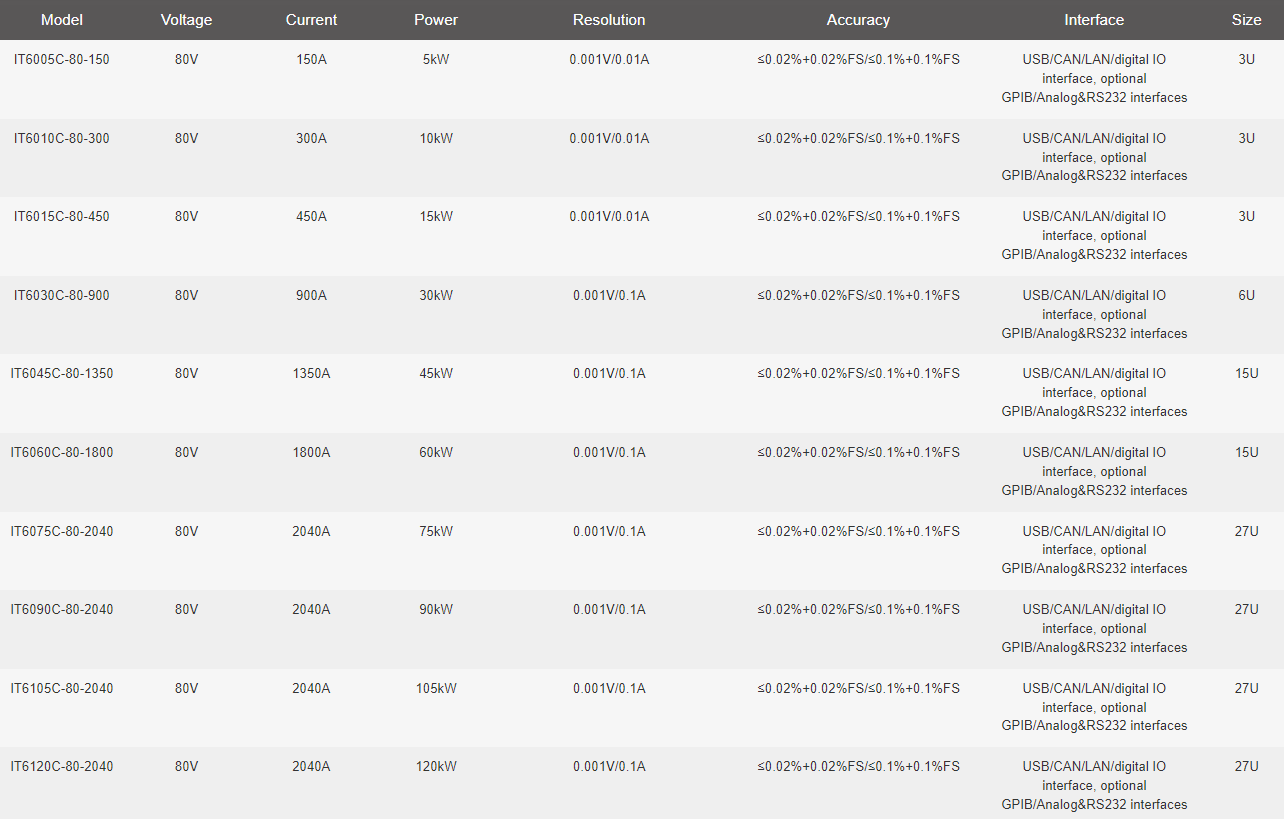Open the IT6015C-80-450 model entry
This screenshot has height=819, width=1284.
[x=62, y=217]
